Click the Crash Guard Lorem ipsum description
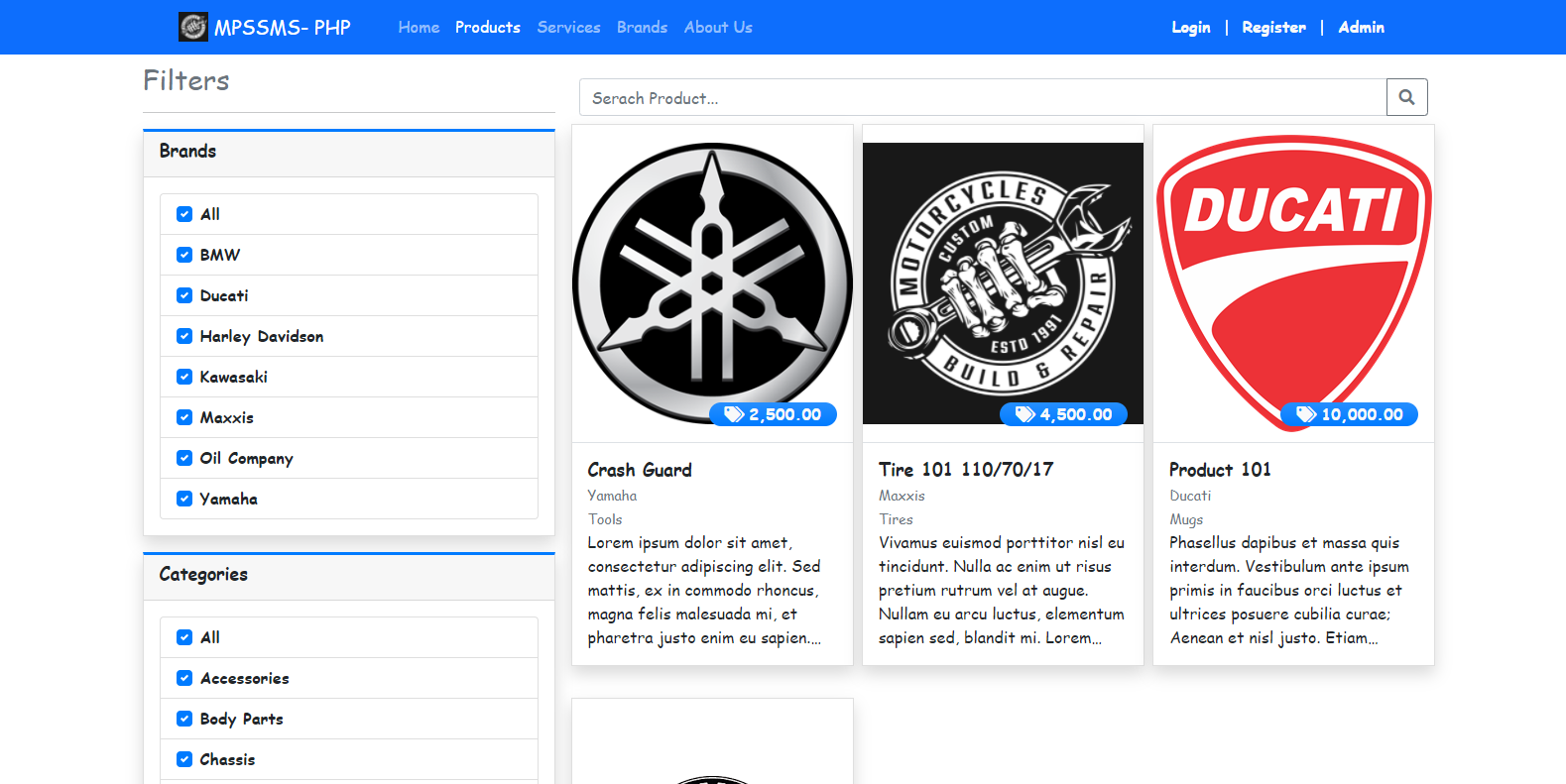 click(x=705, y=591)
